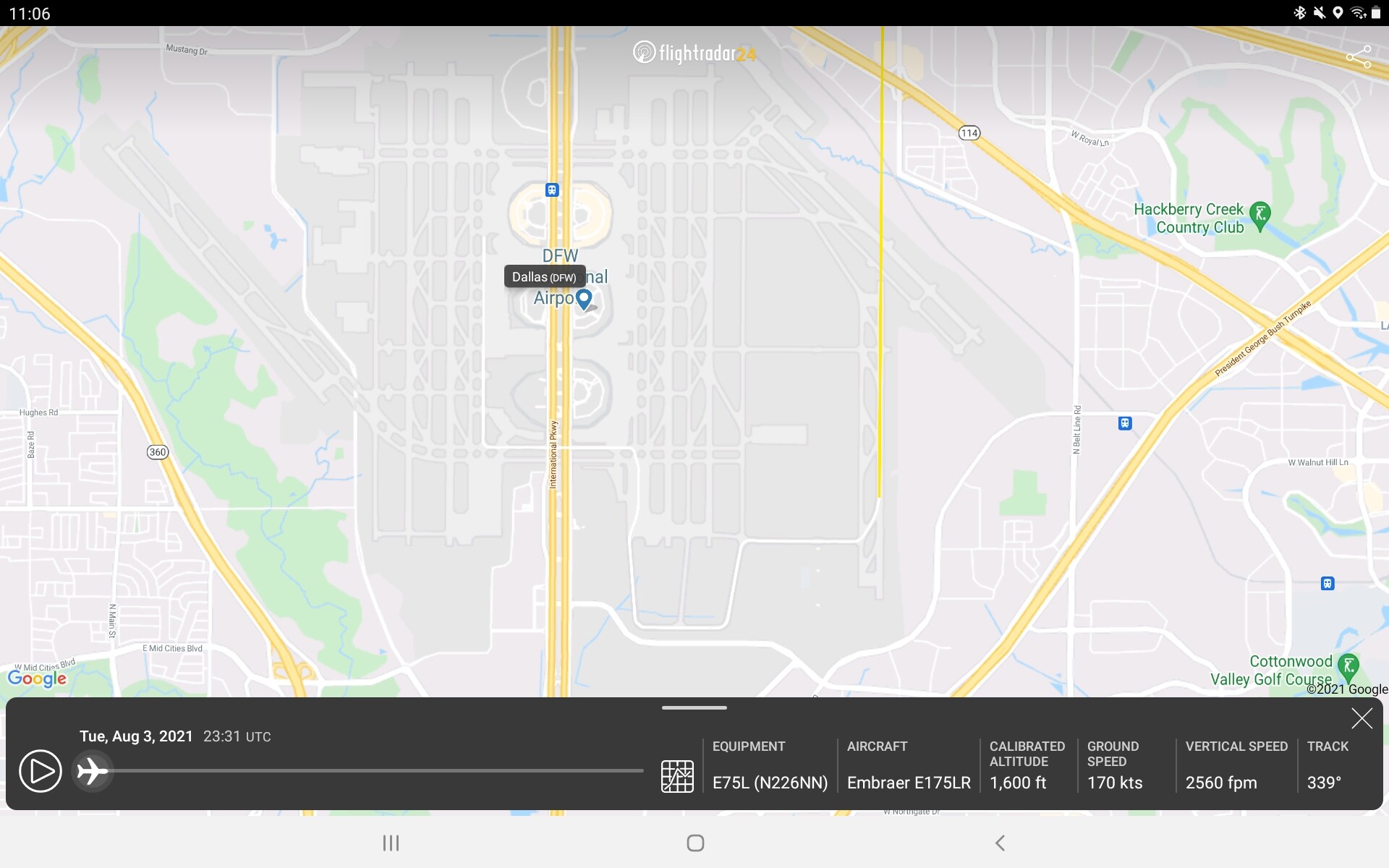Viewport: 1389px width, 868px height.
Task: Tap the panel drag handle bar
Action: coord(694,707)
